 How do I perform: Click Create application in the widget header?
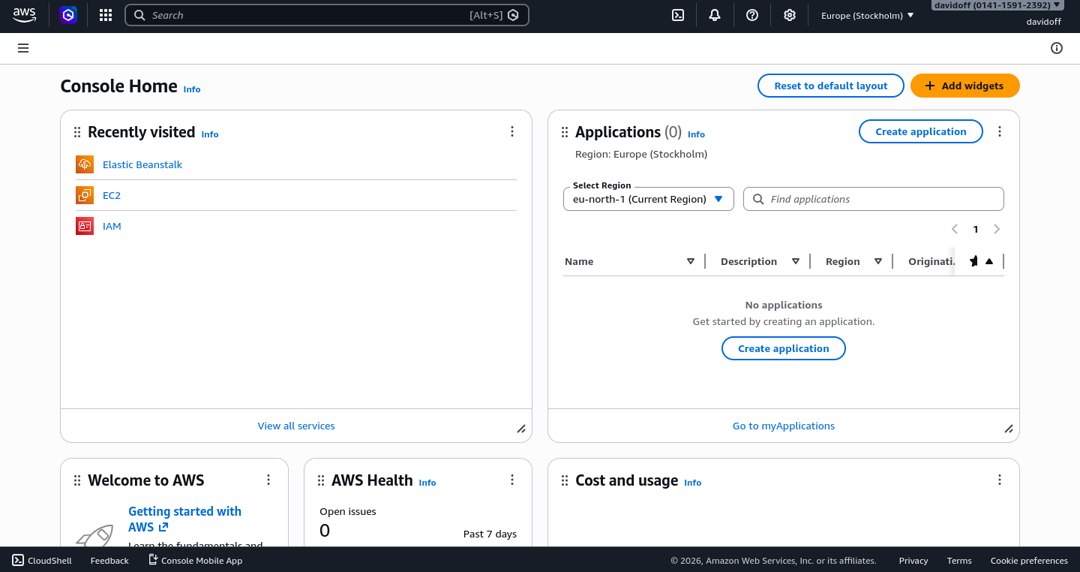(921, 132)
